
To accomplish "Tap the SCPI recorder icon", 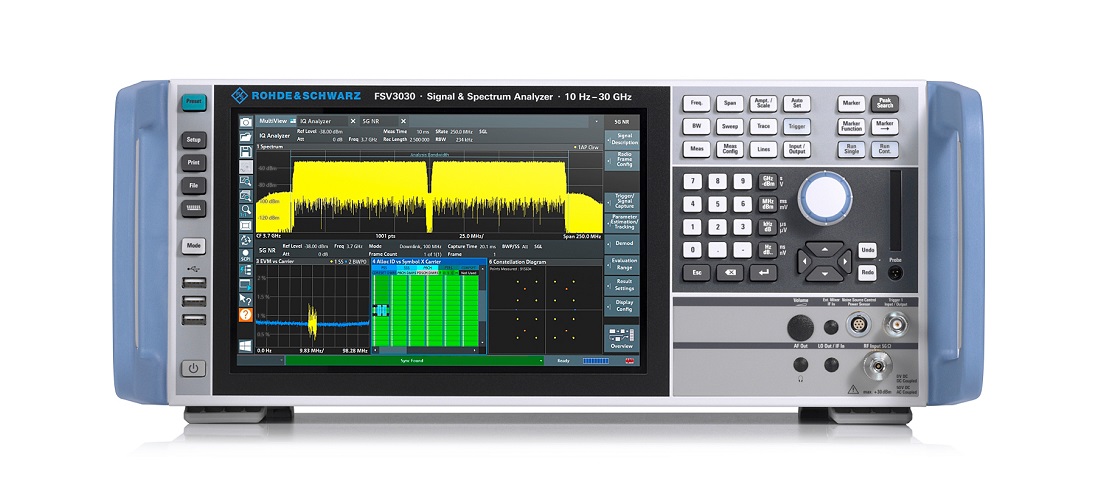I will [246, 255].
